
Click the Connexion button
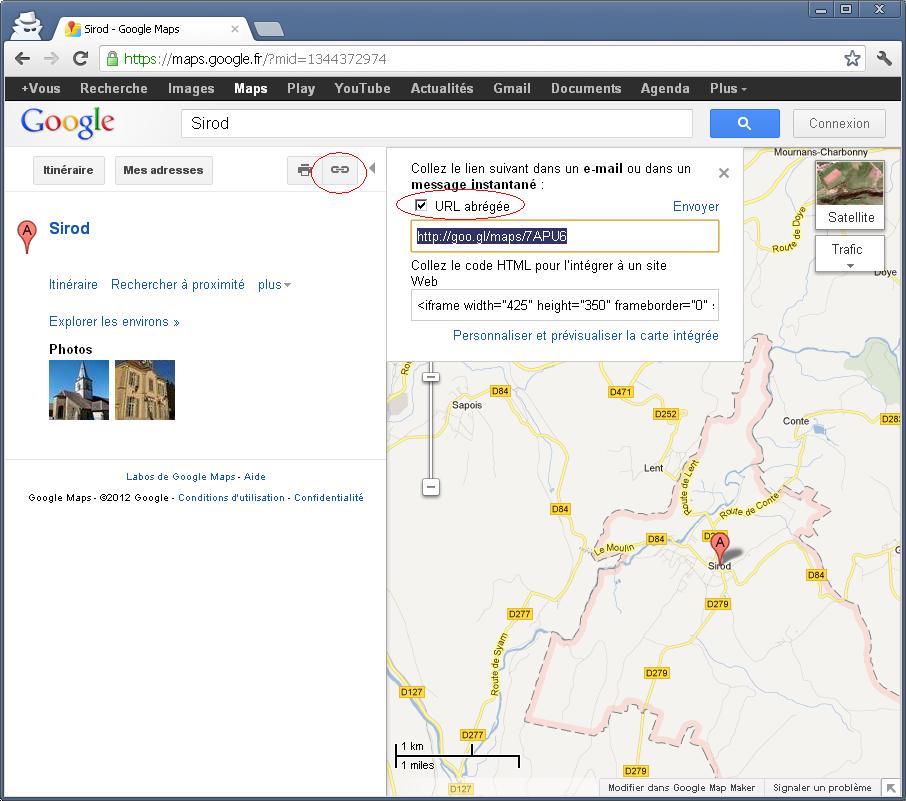click(839, 123)
